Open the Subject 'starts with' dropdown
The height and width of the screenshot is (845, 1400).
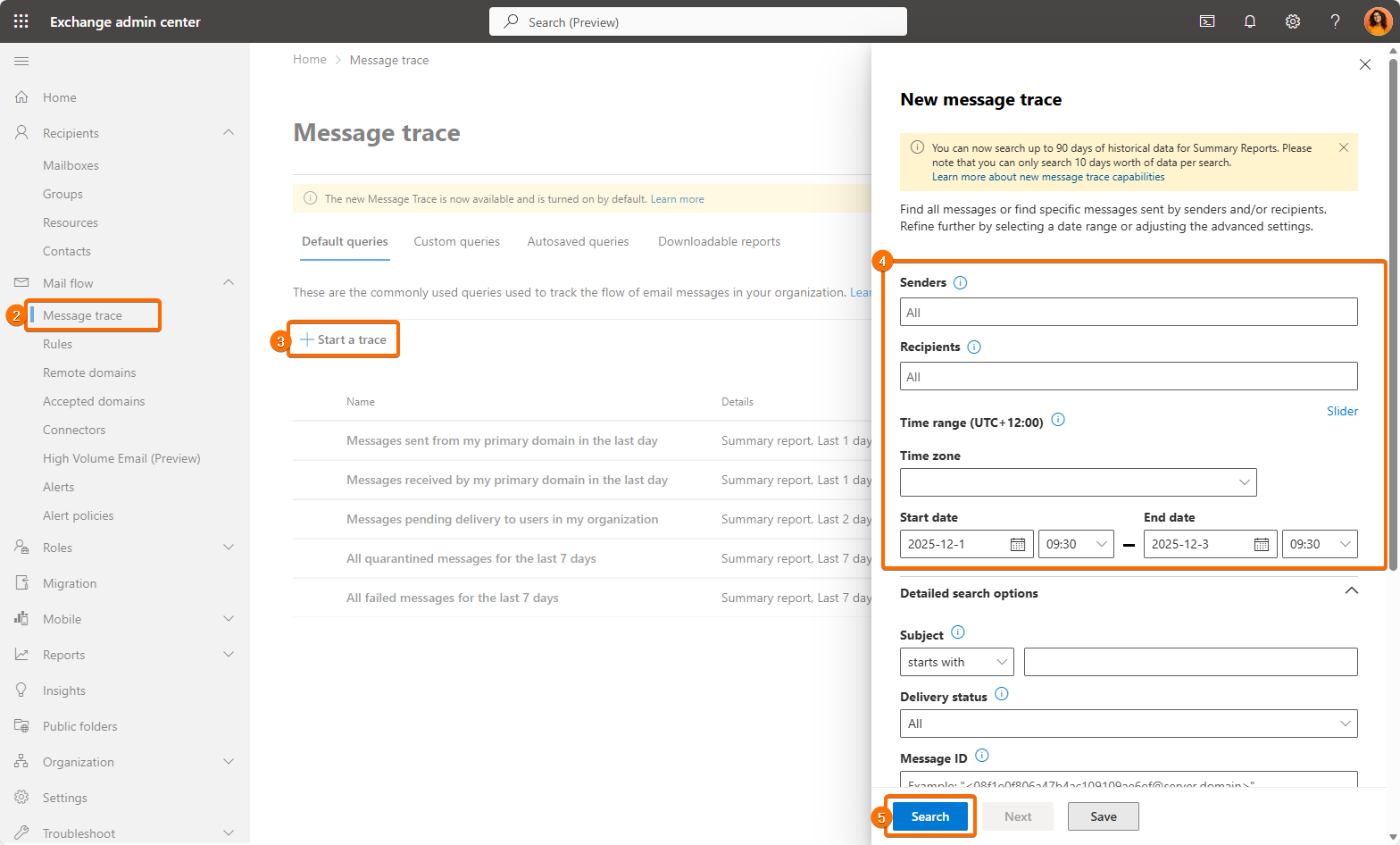(956, 662)
